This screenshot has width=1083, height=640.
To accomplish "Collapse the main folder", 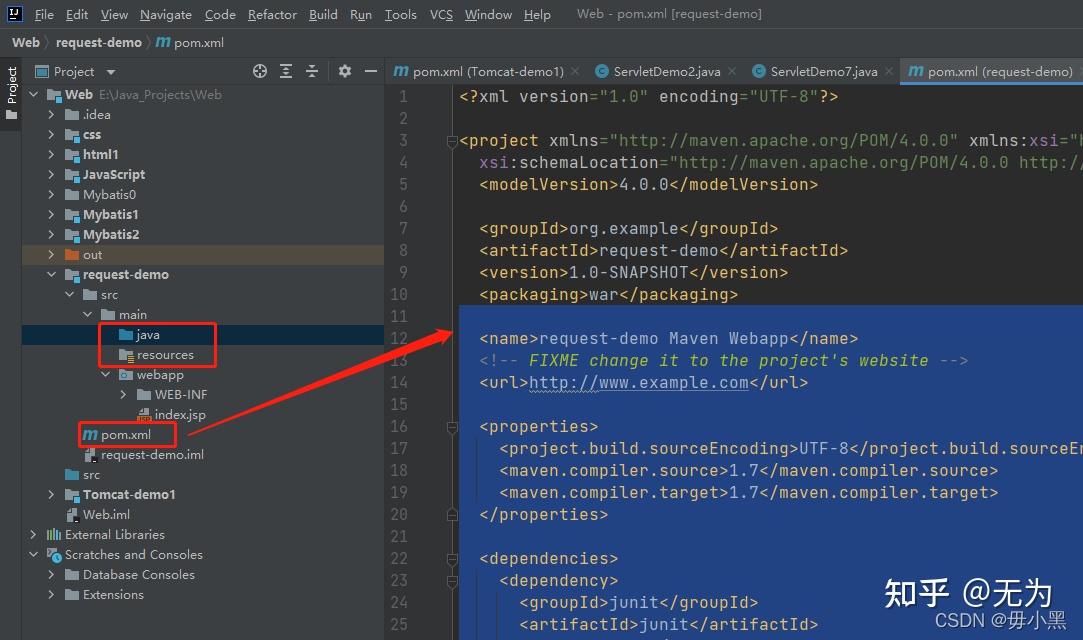I will [x=88, y=315].
